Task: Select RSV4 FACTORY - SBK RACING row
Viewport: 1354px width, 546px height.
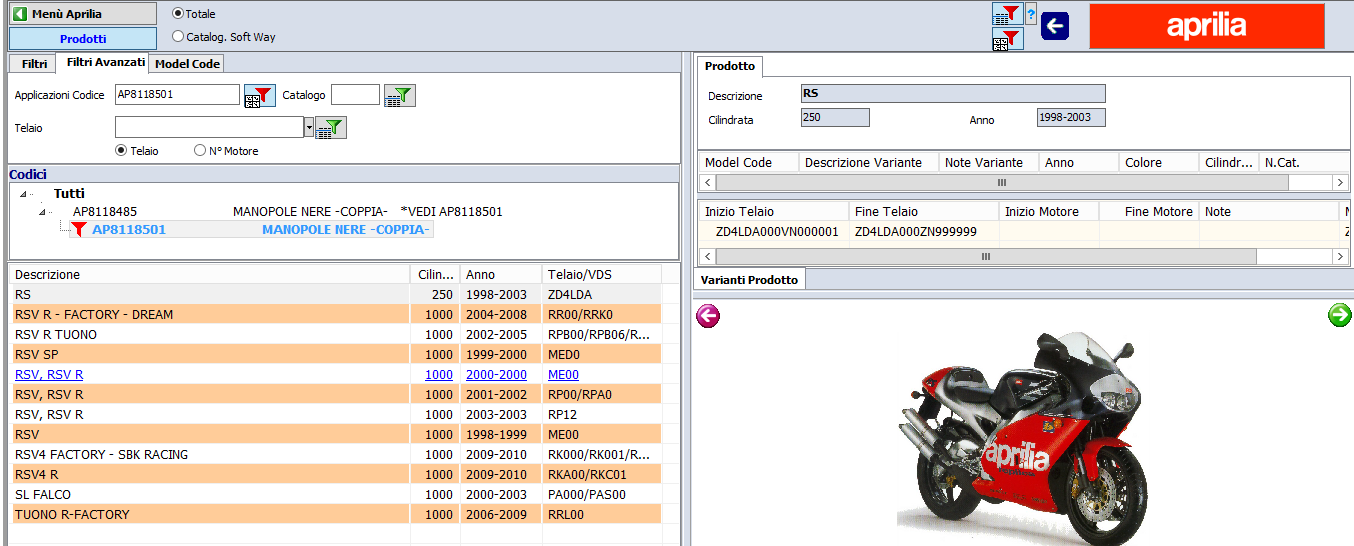Action: 336,454
